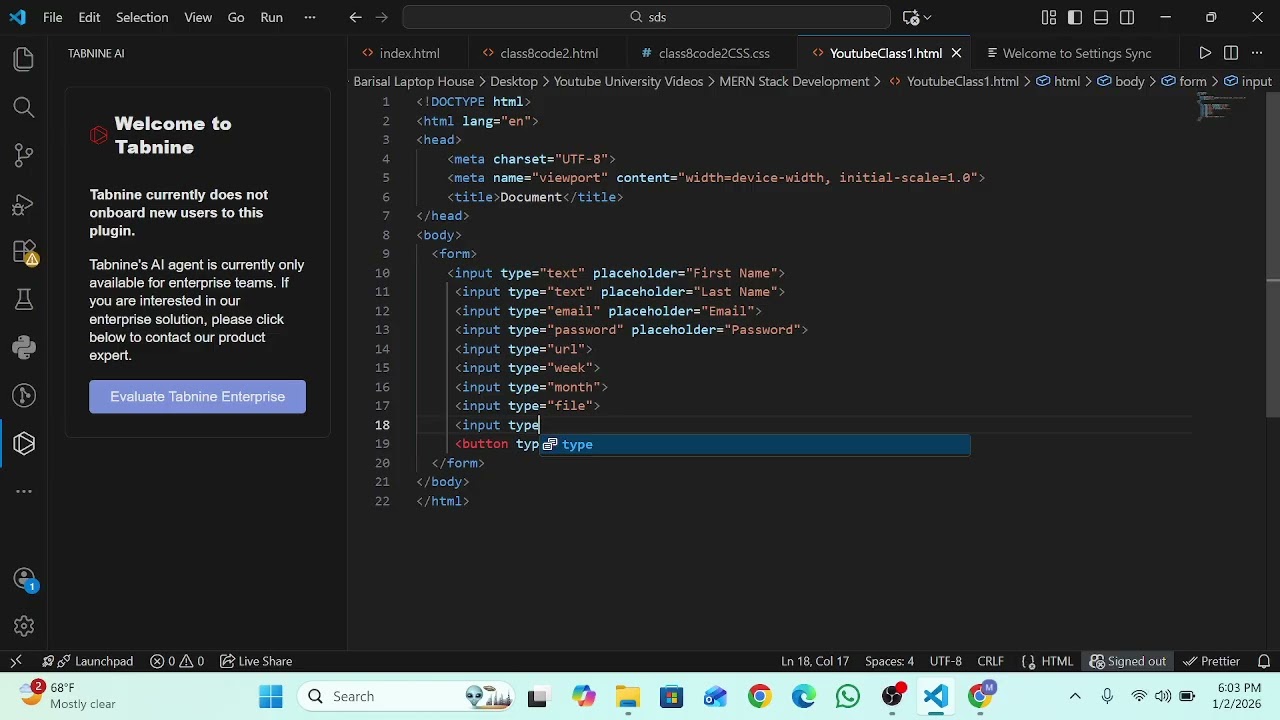Open the Run and Debug view
Viewport: 1280px width, 720px height.
click(x=24, y=204)
